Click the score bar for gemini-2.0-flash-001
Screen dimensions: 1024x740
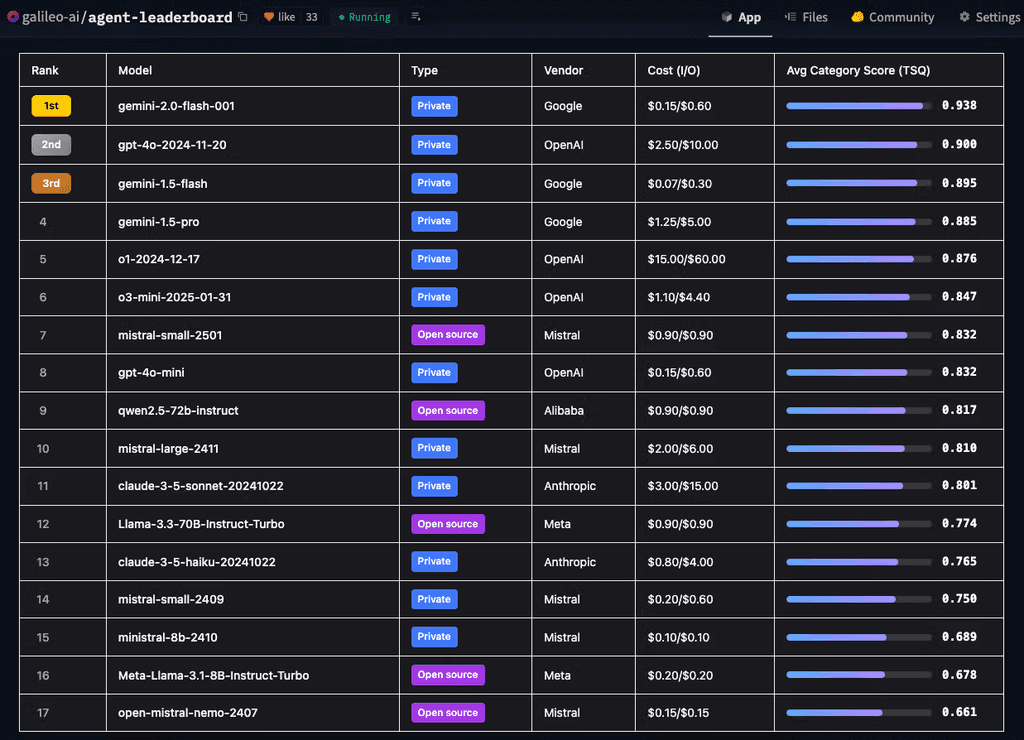pyautogui.click(x=857, y=106)
